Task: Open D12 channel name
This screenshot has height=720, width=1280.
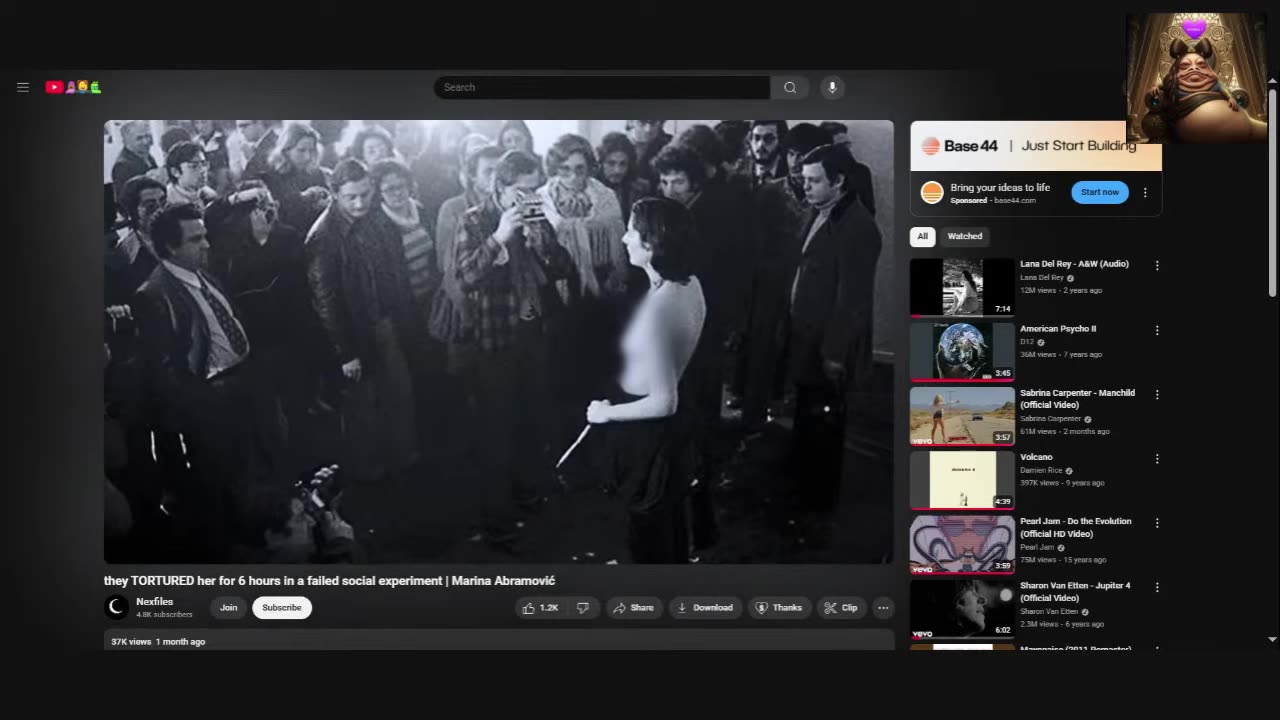Action: (x=1027, y=342)
